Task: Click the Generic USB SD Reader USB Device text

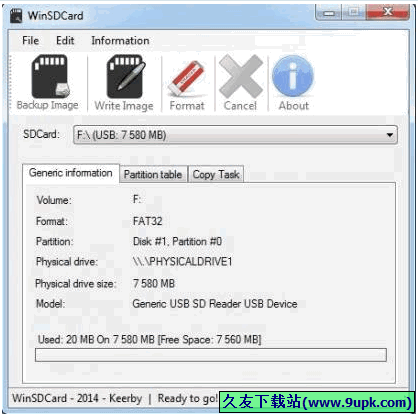Action: (x=215, y=304)
